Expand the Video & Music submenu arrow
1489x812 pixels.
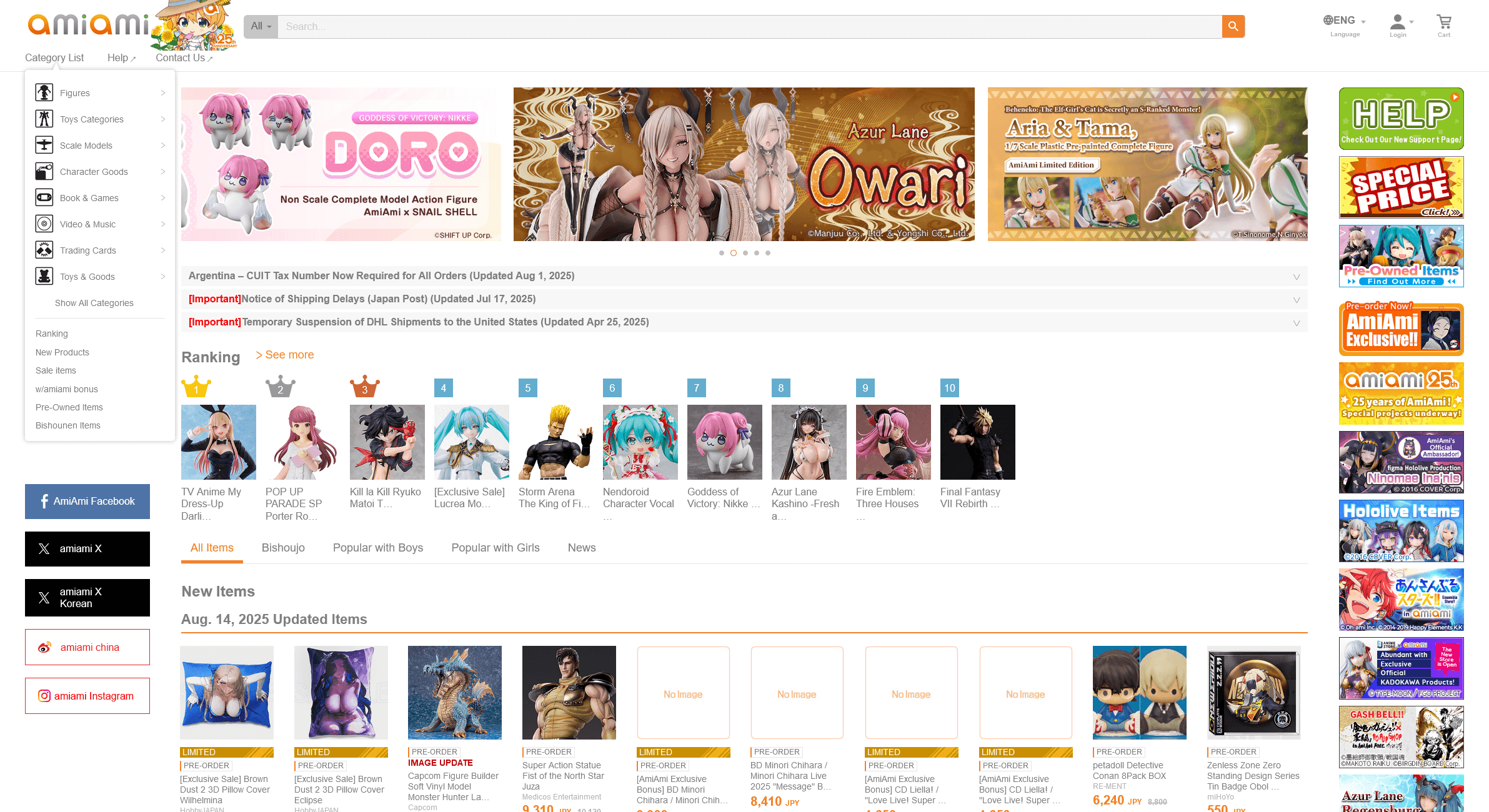[x=162, y=224]
